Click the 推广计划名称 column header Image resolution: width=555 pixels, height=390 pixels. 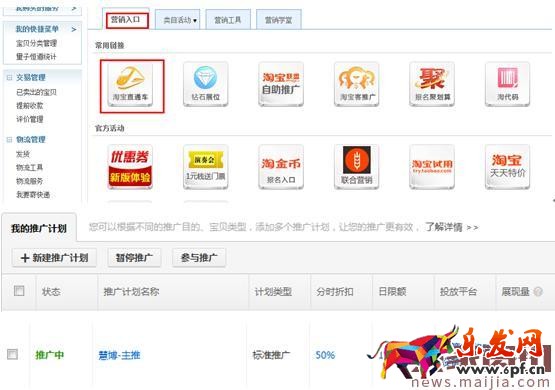(x=131, y=292)
